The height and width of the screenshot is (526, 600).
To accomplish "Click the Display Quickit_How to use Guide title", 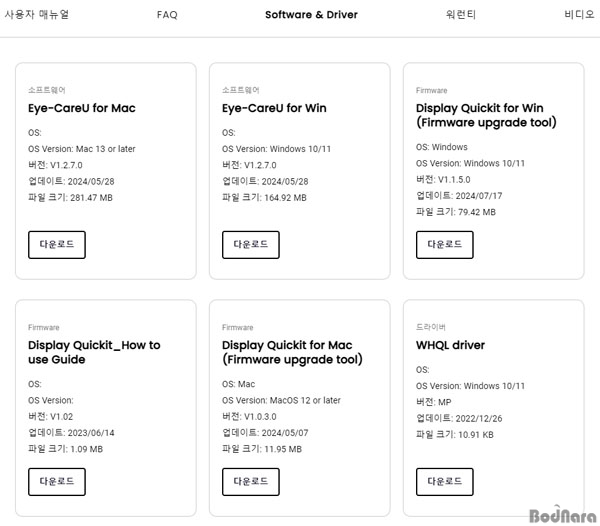I will pyautogui.click(x=94, y=352).
